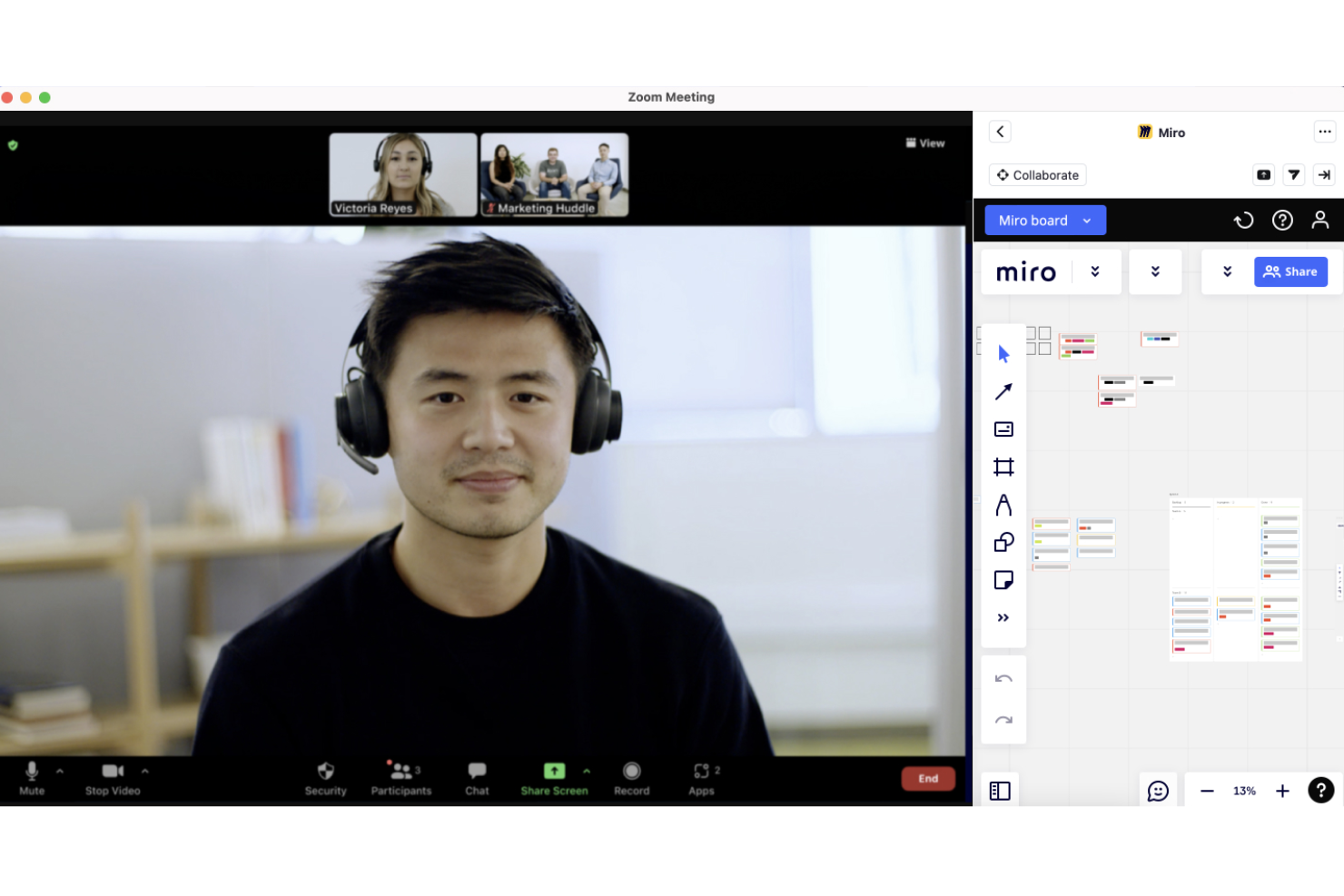This screenshot has width=1344, height=896.
Task: Choose the Frame tool in Miro toolbar
Action: point(1003,468)
